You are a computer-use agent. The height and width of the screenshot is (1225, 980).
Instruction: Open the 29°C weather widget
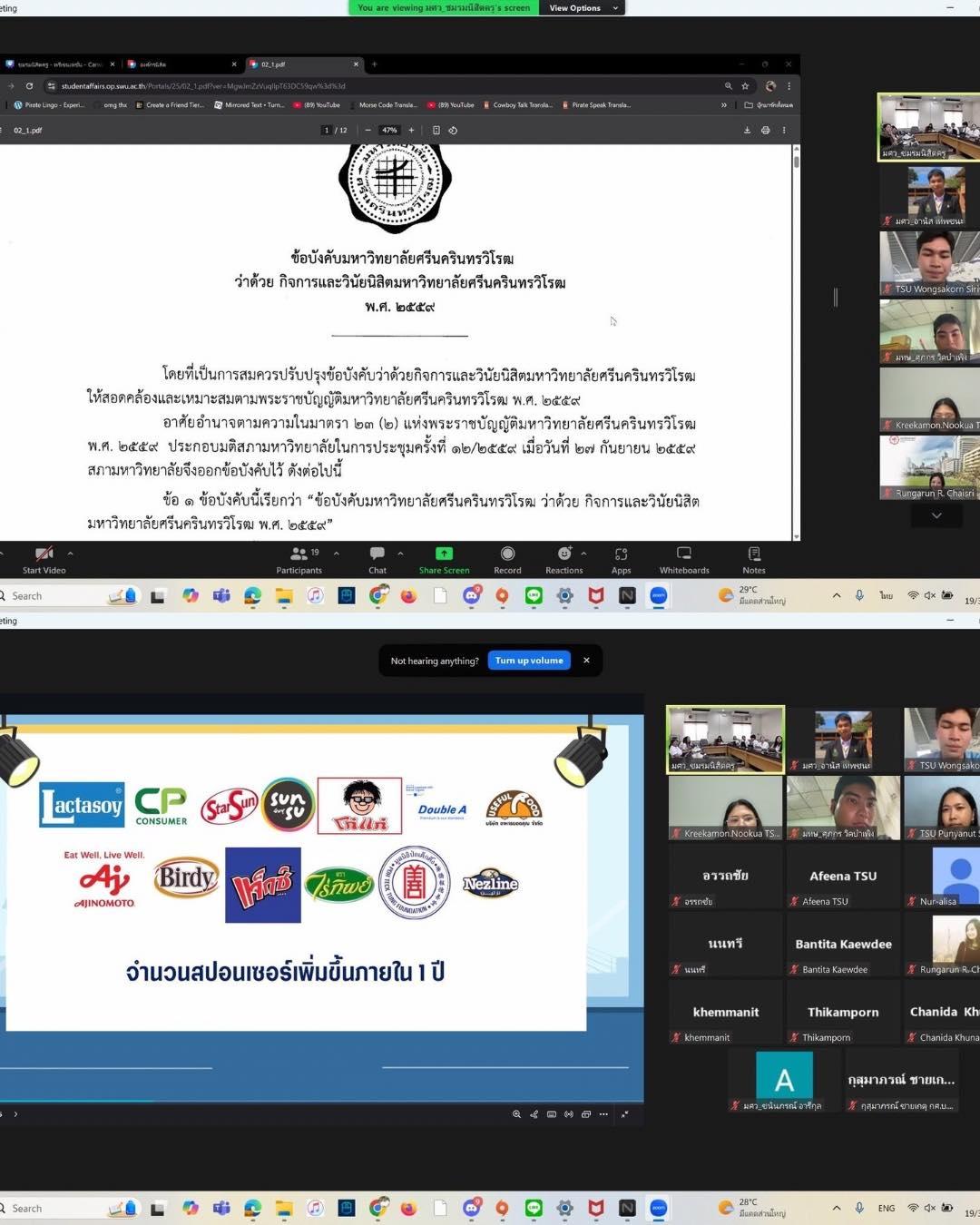(752, 595)
